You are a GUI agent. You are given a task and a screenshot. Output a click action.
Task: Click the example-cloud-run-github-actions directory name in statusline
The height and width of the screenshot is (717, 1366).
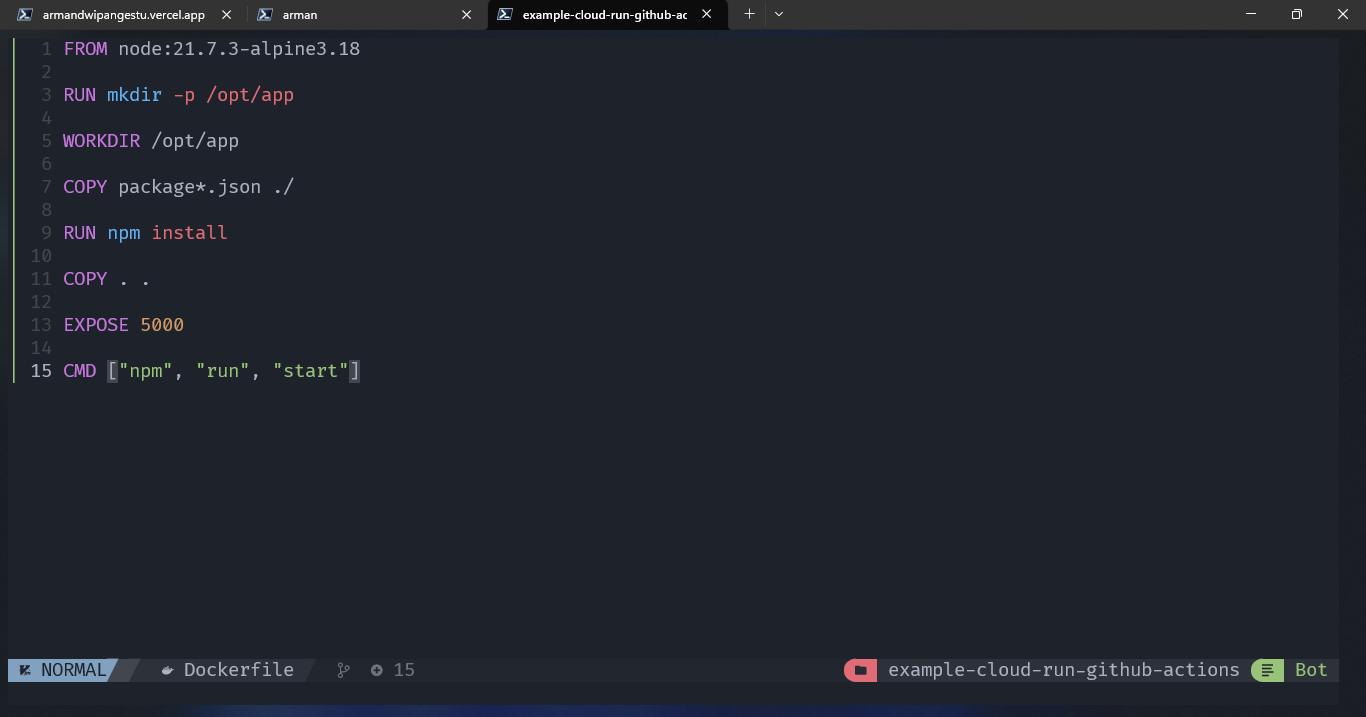(x=1063, y=670)
